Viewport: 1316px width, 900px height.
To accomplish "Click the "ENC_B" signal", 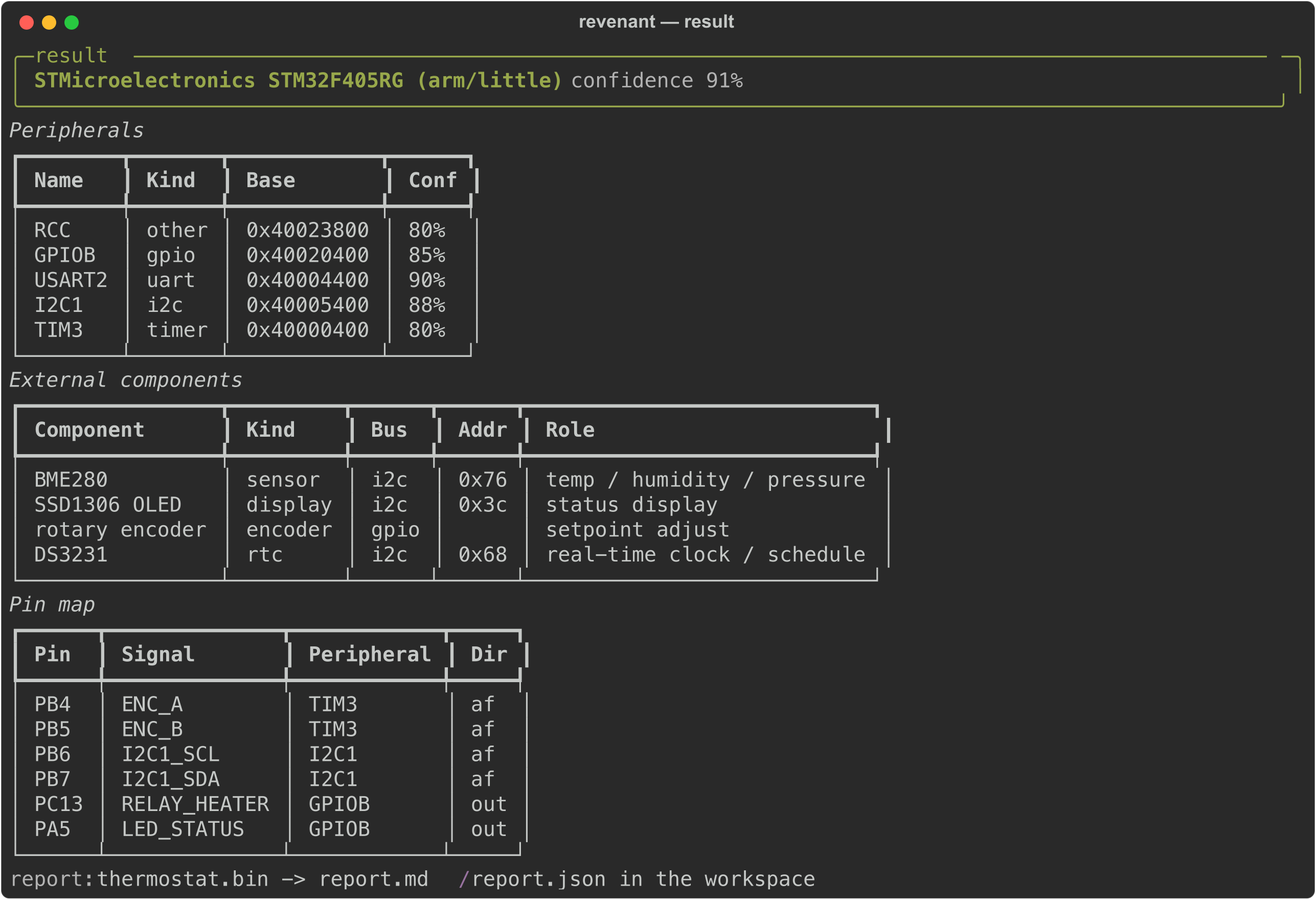I will (152, 730).
